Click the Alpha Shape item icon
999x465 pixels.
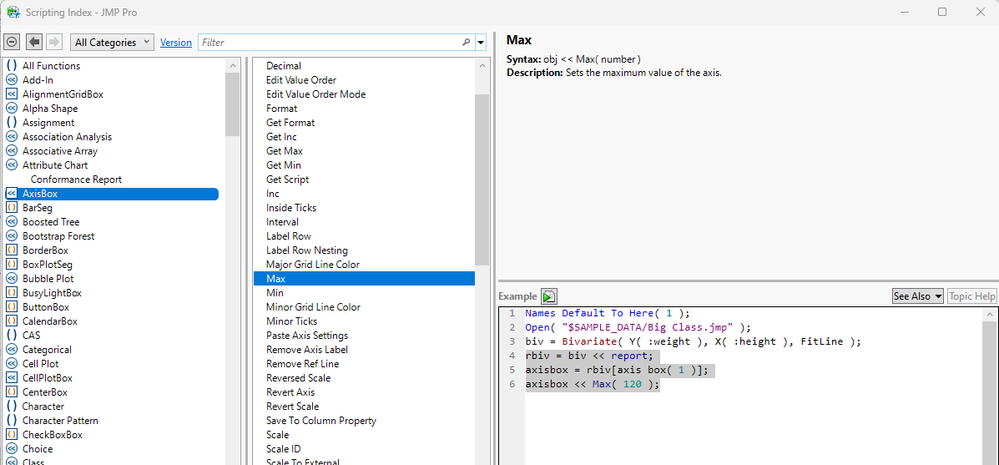[11, 108]
